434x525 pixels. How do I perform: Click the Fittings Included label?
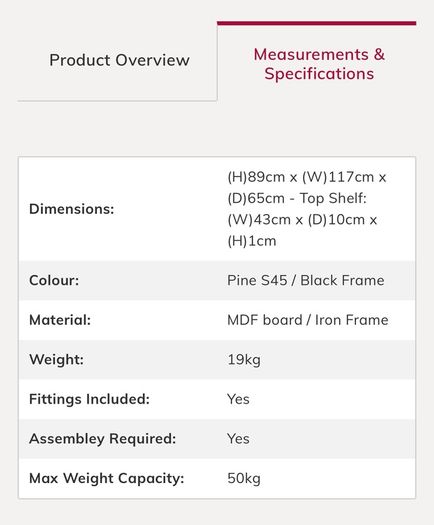(x=89, y=399)
